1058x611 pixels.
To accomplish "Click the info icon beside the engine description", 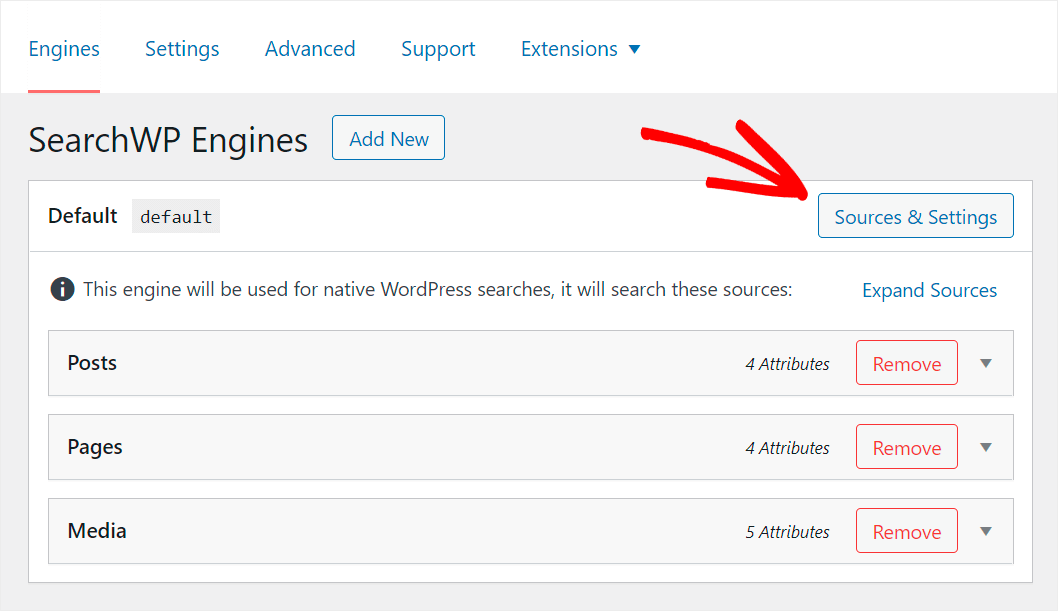I will [62, 289].
